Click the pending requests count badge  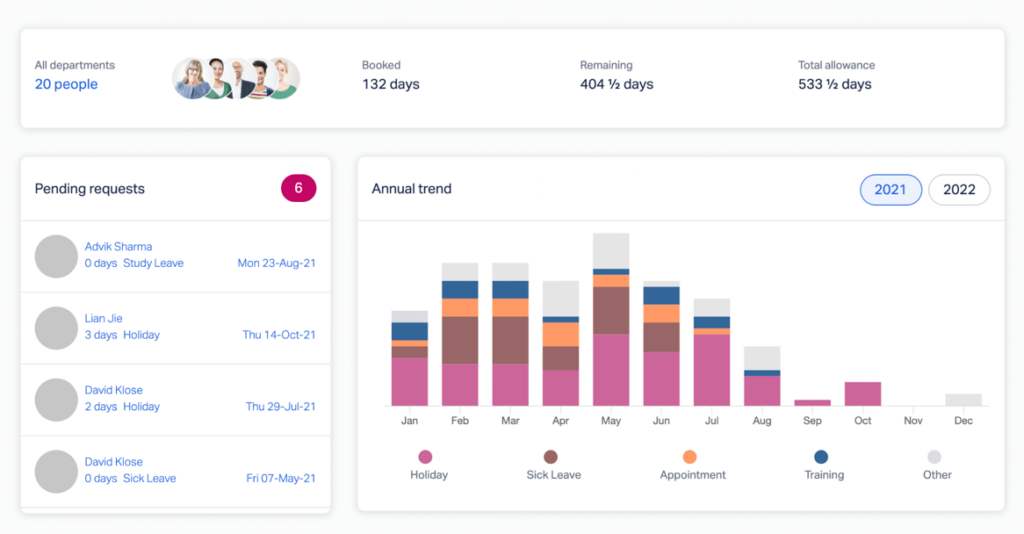coord(298,188)
